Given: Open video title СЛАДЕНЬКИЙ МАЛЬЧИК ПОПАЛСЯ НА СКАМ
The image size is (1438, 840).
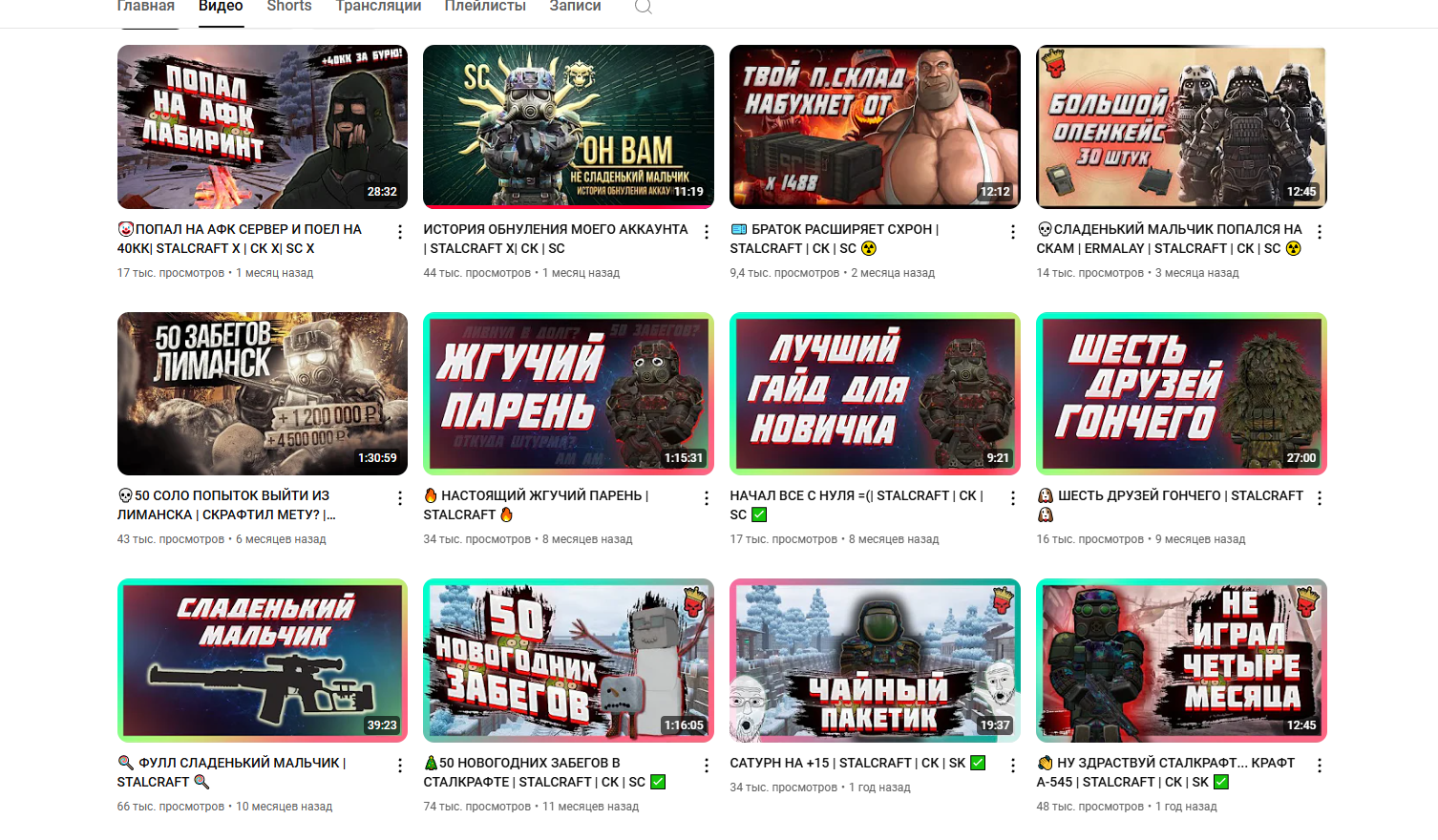Looking at the screenshot, I should click(x=1170, y=239).
